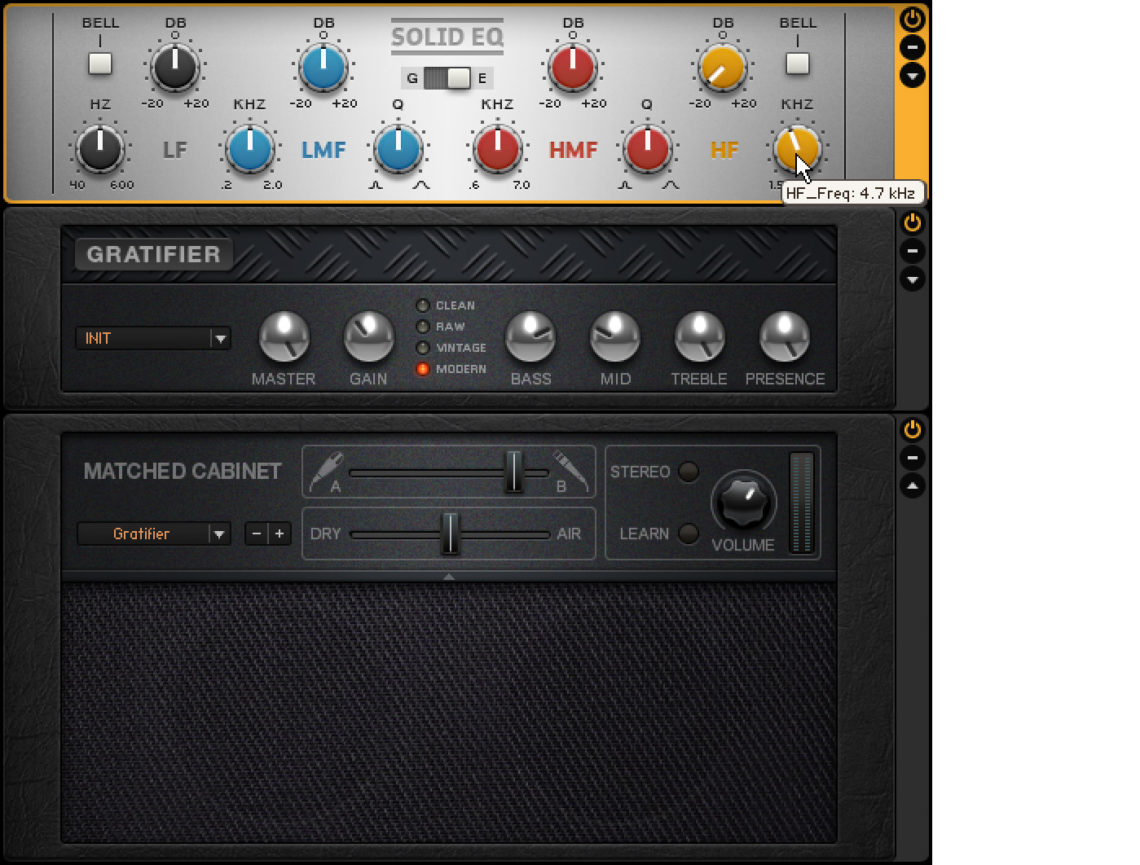Click the DRY/AIR slider handle
This screenshot has width=1140, height=865.
pyautogui.click(x=449, y=534)
